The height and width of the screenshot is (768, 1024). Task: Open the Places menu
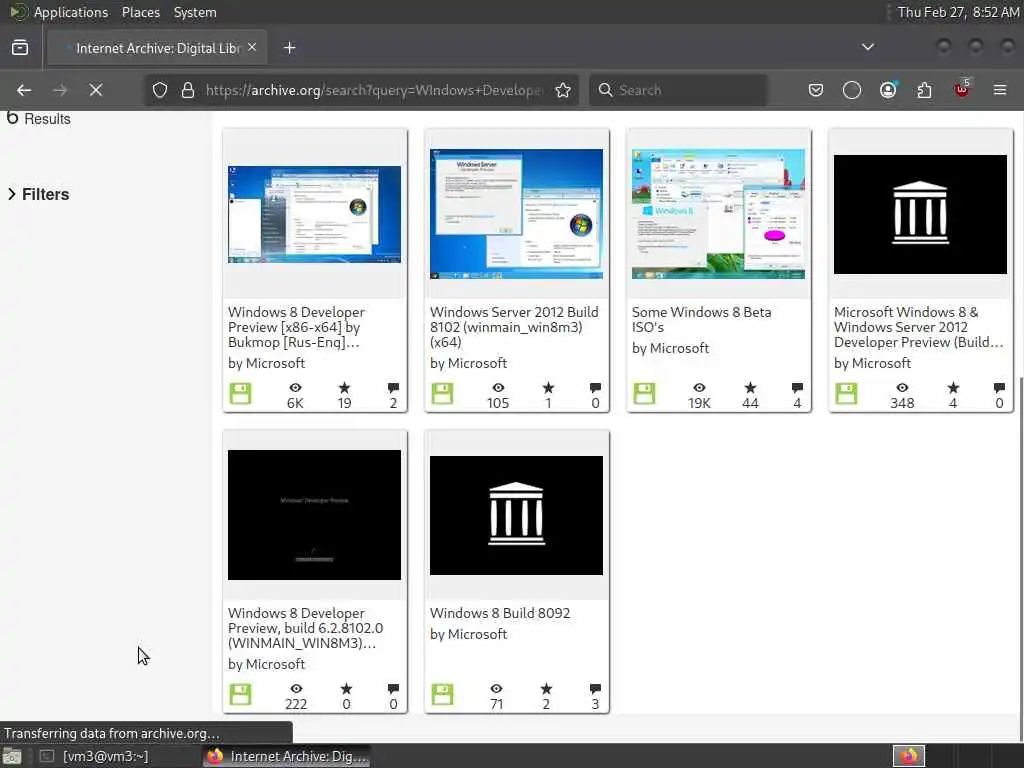click(140, 12)
